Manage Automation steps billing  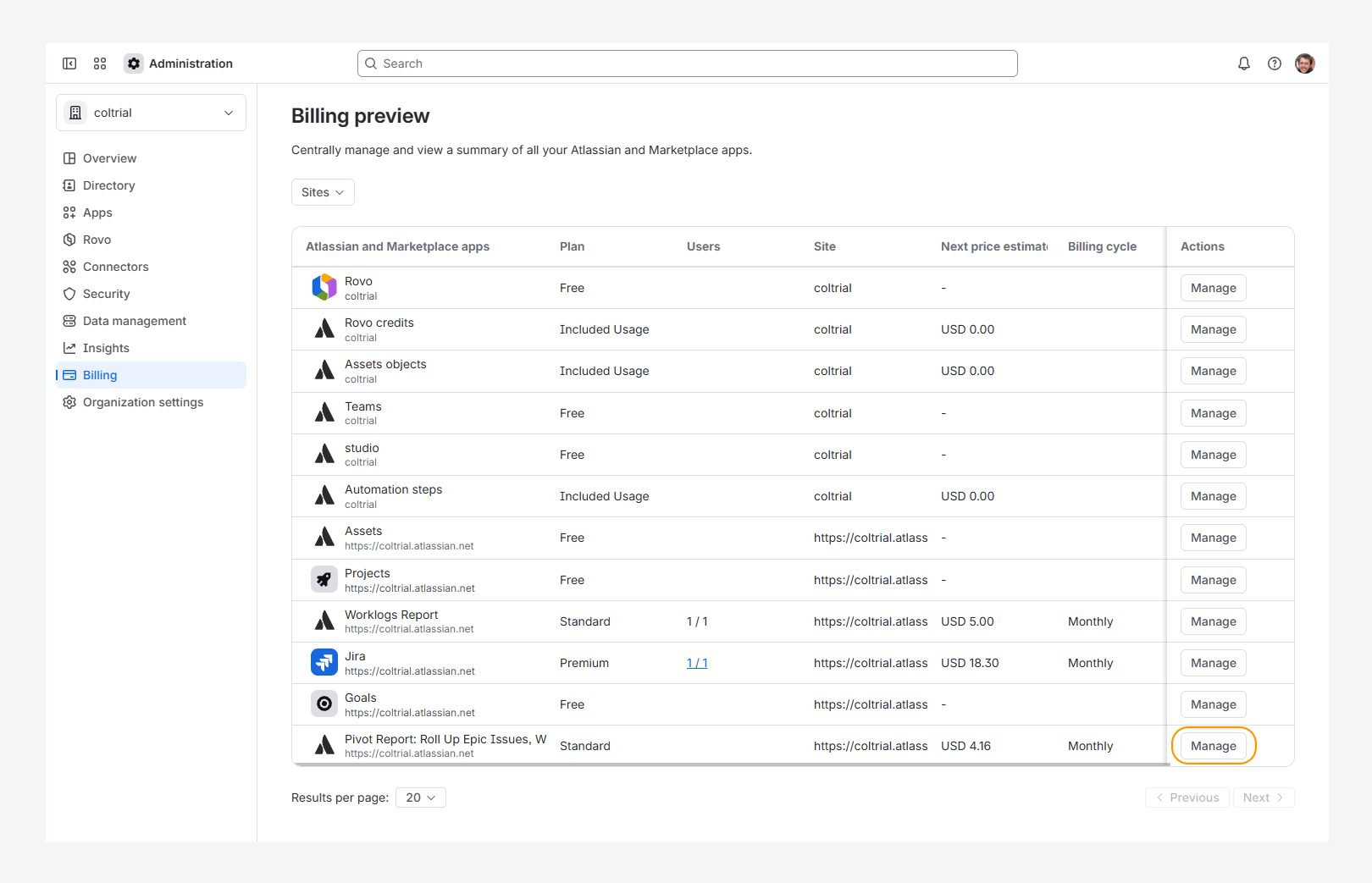coord(1214,496)
